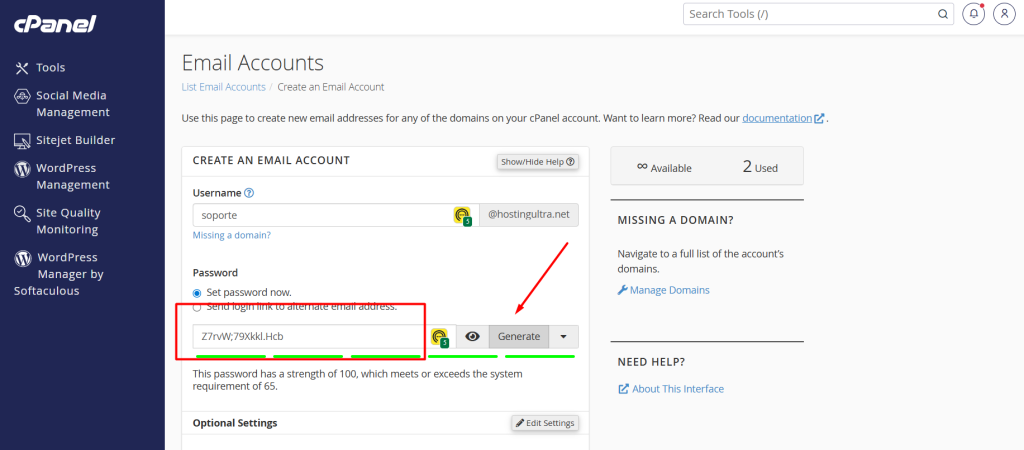Viewport: 1024px width, 450px height.
Task: Click the documentation external link icon
Action: point(820,118)
